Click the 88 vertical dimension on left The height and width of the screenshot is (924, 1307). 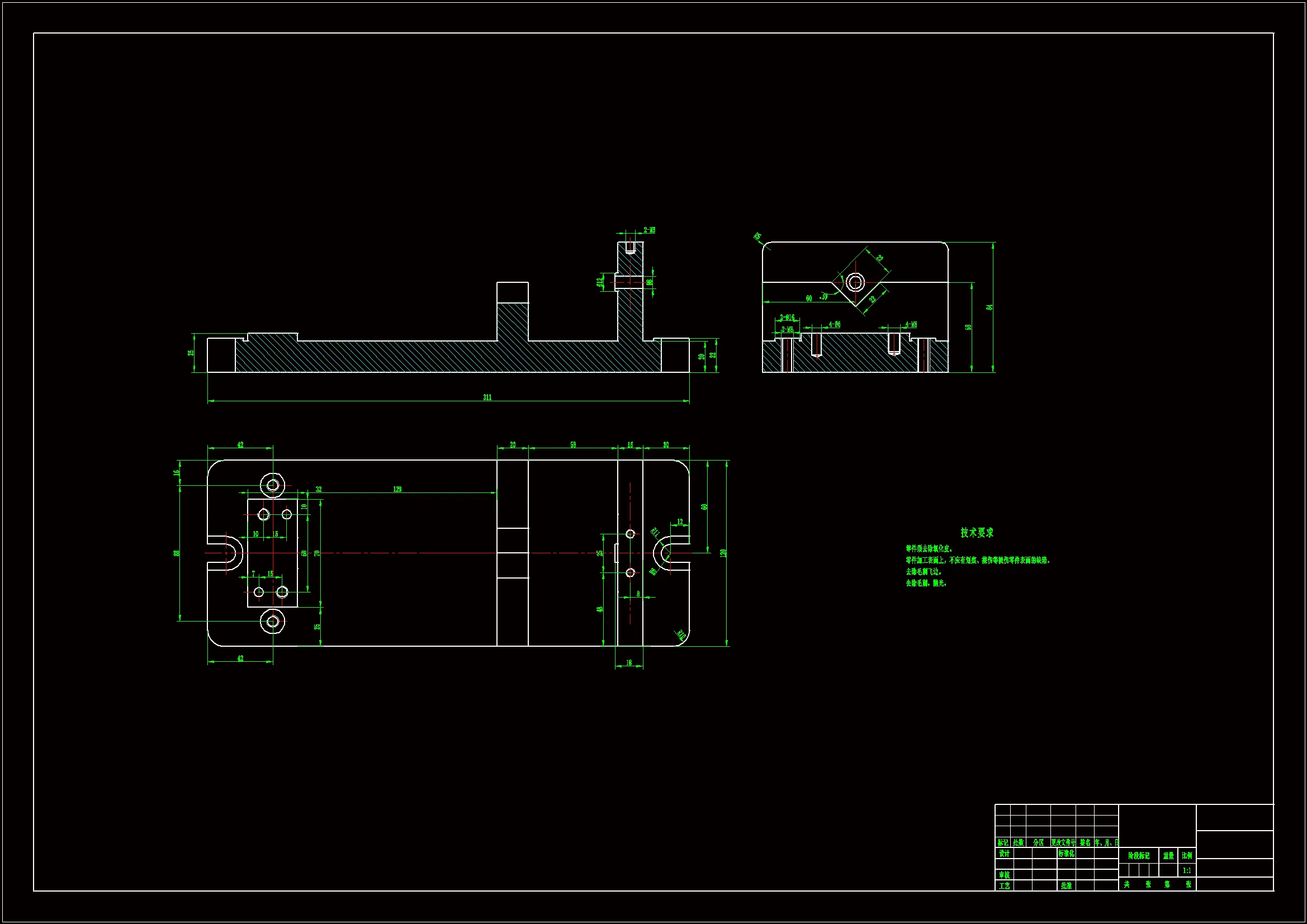177,553
